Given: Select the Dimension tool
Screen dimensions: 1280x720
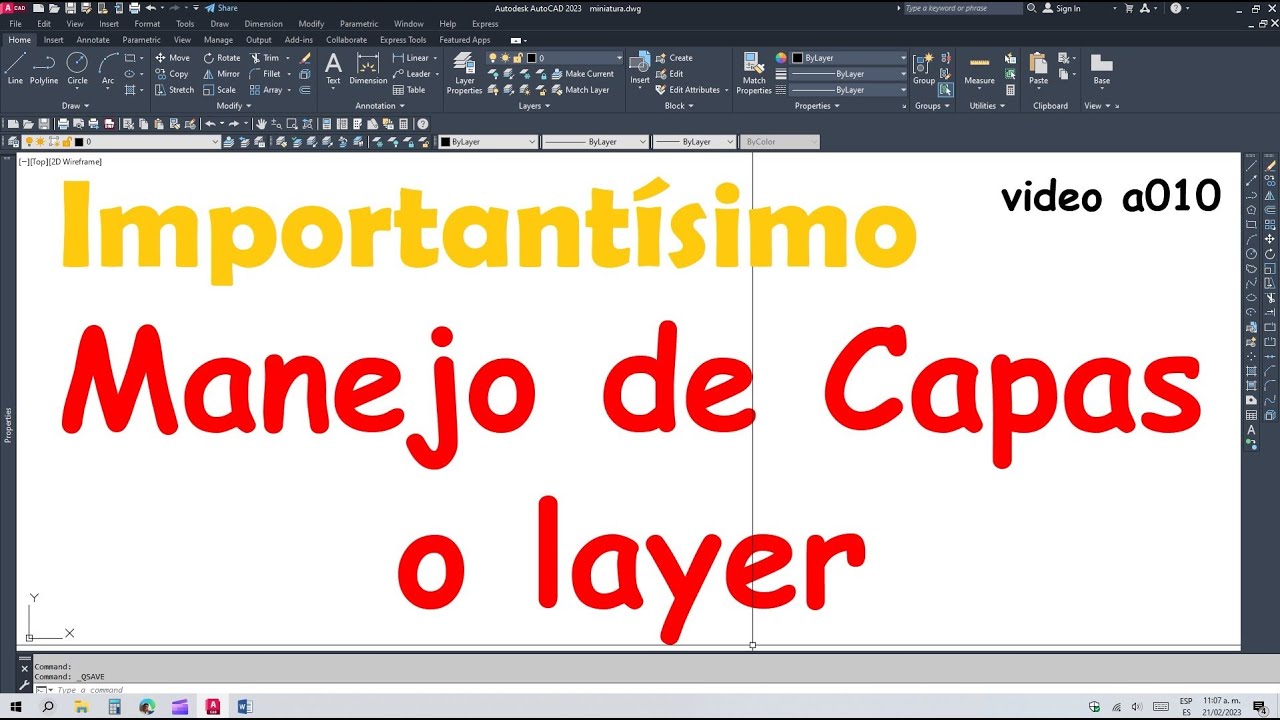Looking at the screenshot, I should click(x=368, y=69).
